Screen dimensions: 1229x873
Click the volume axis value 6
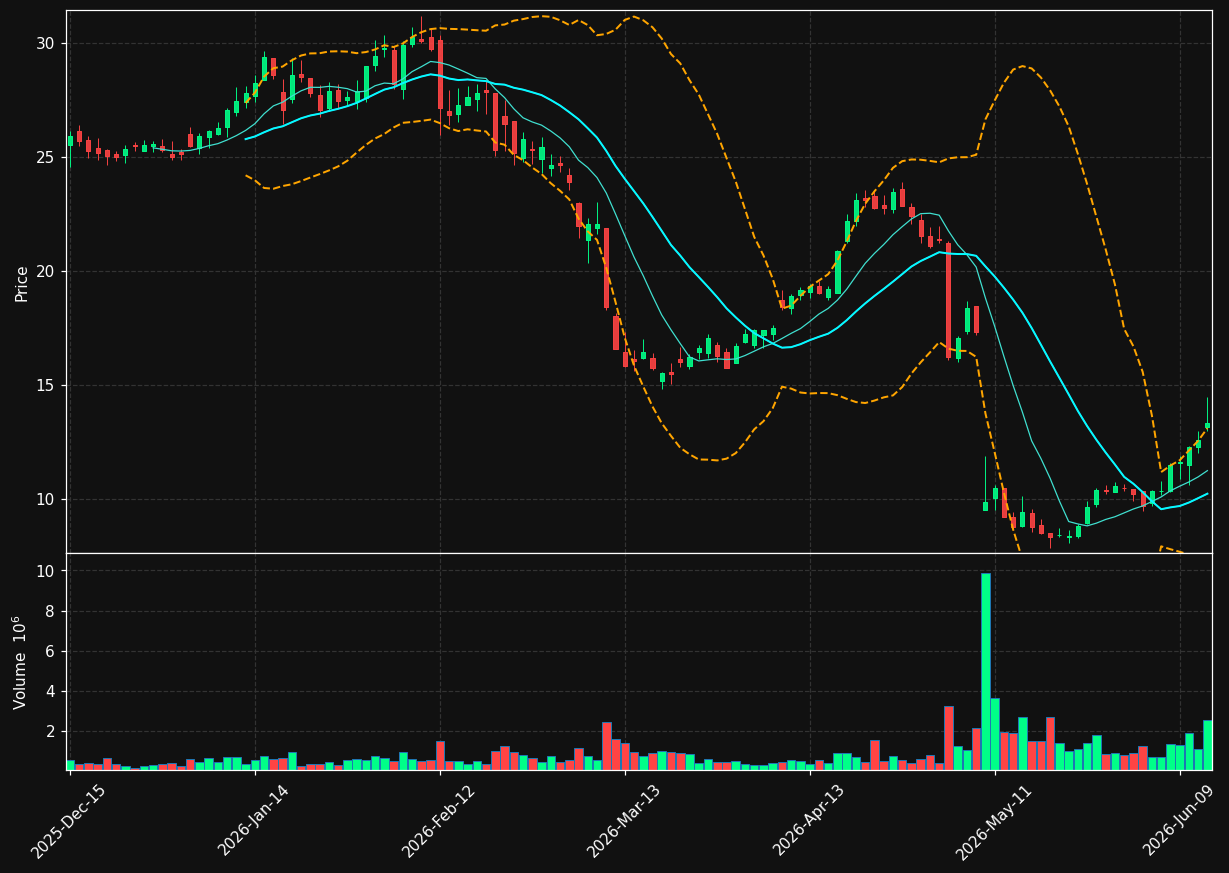[51, 652]
